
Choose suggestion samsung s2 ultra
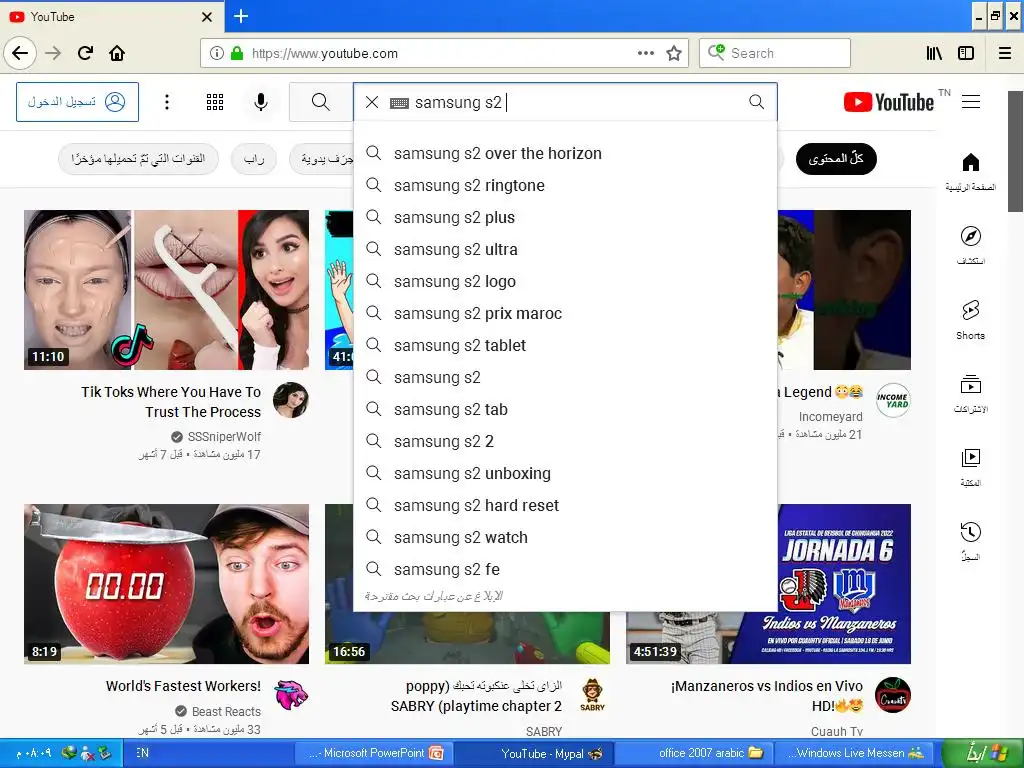[x=566, y=249]
